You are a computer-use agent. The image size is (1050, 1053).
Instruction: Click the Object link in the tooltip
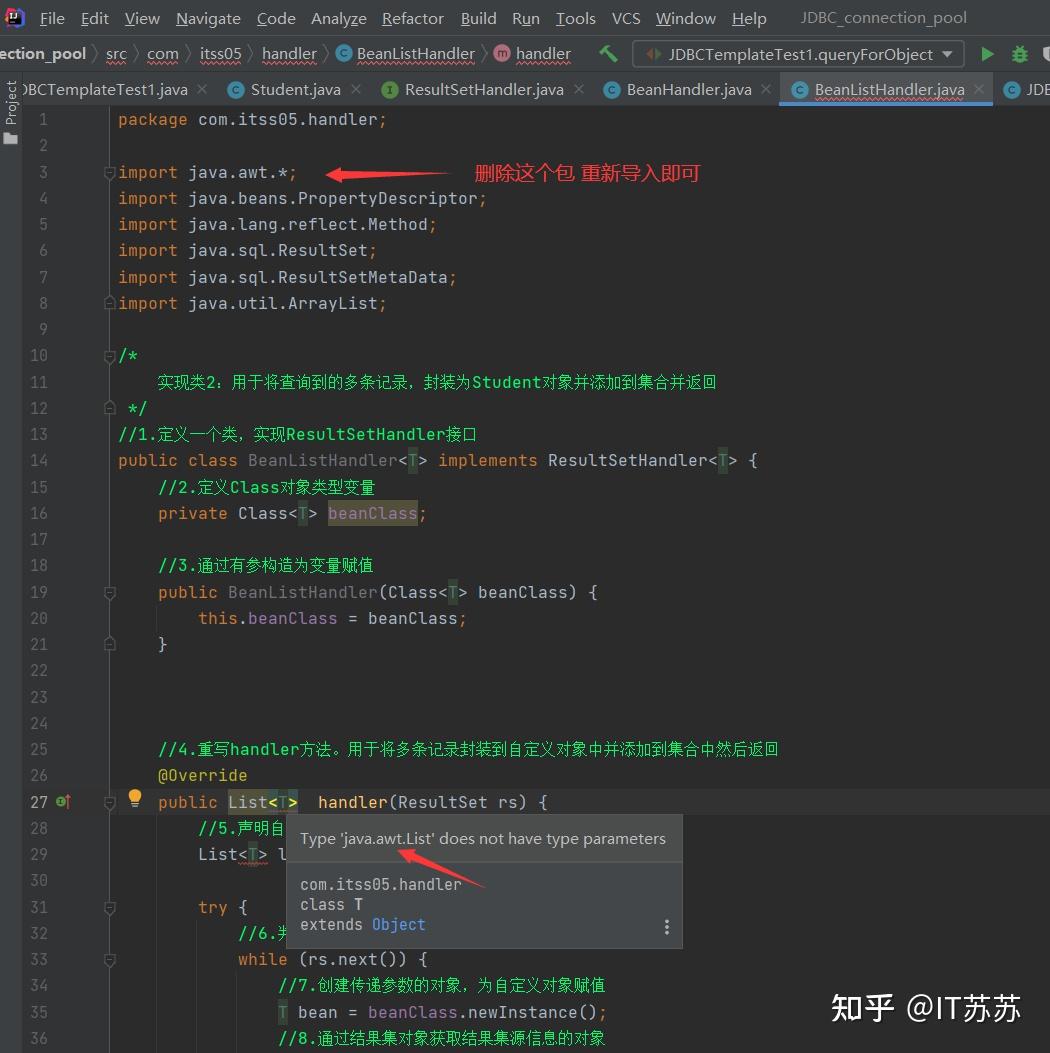(x=399, y=925)
